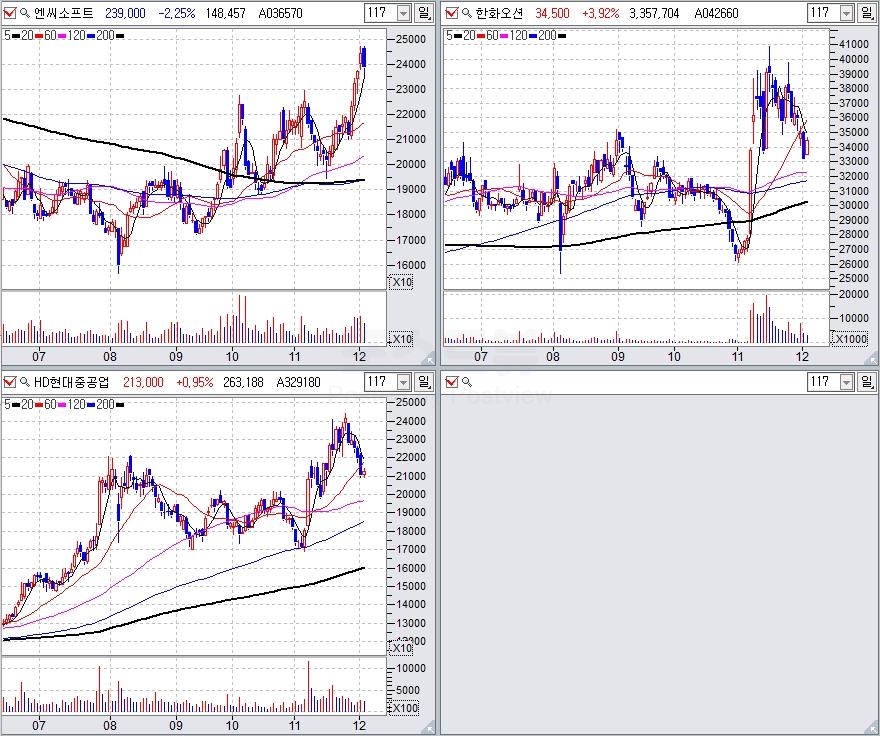The width and height of the screenshot is (880, 736).
Task: Click the magnifier icon next to HD현대중공업
Action: [25, 382]
